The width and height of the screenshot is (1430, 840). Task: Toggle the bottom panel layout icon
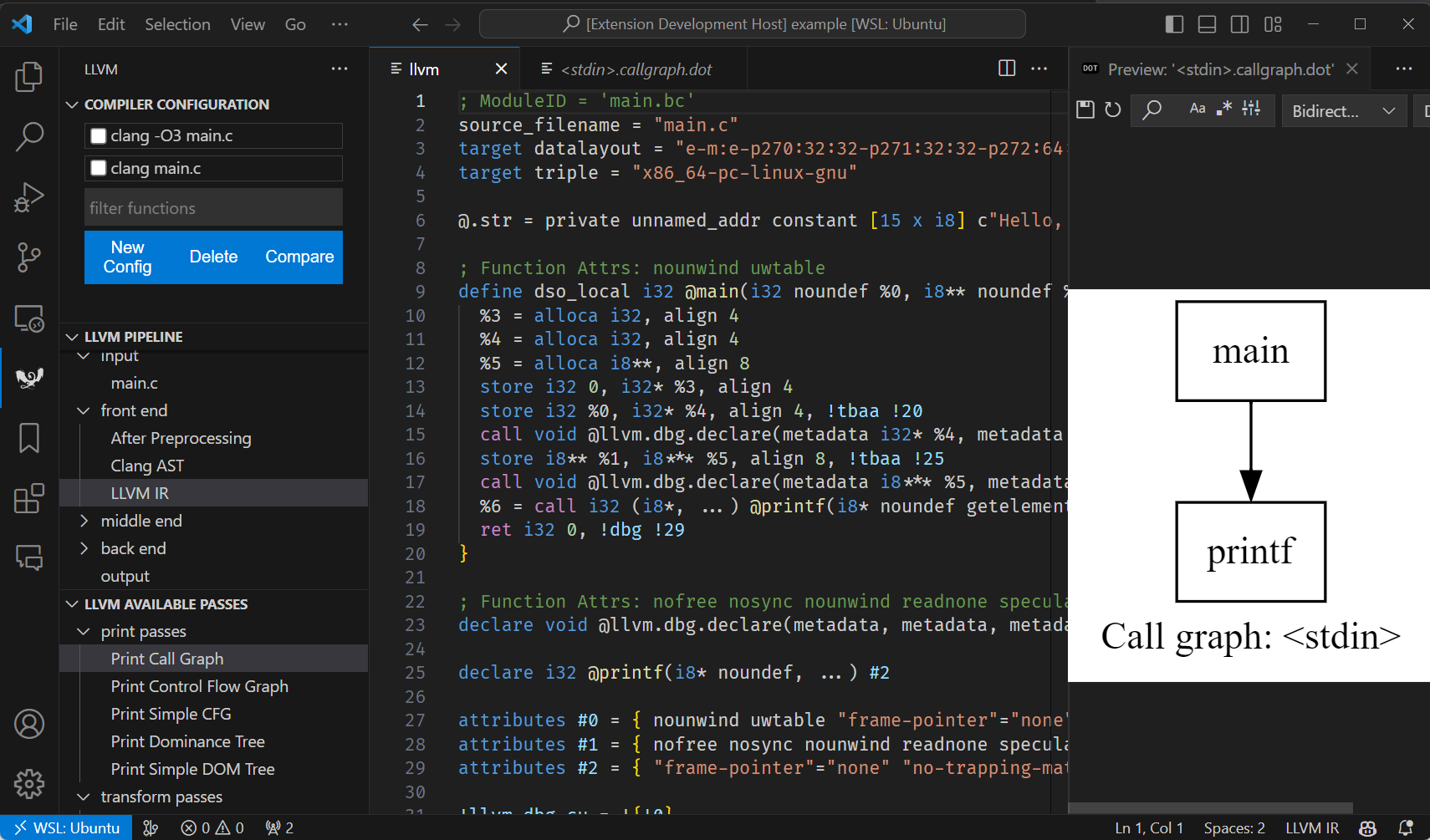(1207, 24)
